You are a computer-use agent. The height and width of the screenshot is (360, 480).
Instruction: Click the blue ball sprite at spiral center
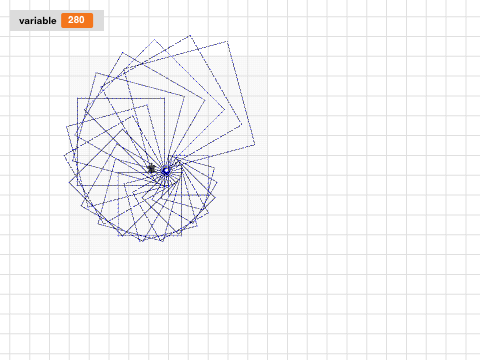pos(166,171)
